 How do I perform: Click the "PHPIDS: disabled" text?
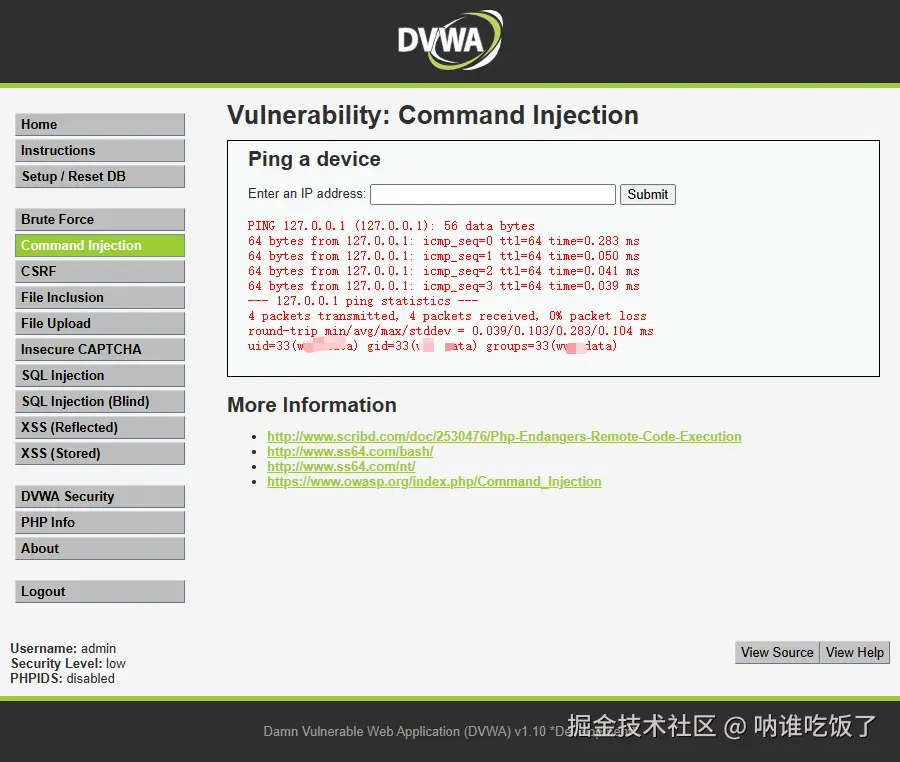click(63, 678)
